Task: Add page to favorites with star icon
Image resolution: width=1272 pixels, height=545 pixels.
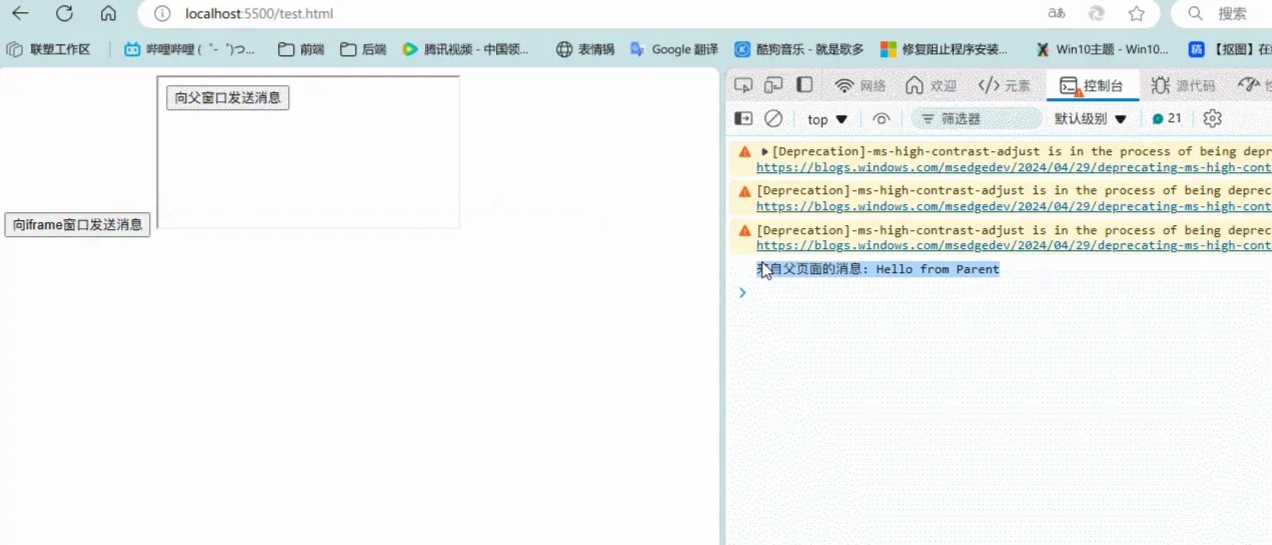Action: [1136, 14]
